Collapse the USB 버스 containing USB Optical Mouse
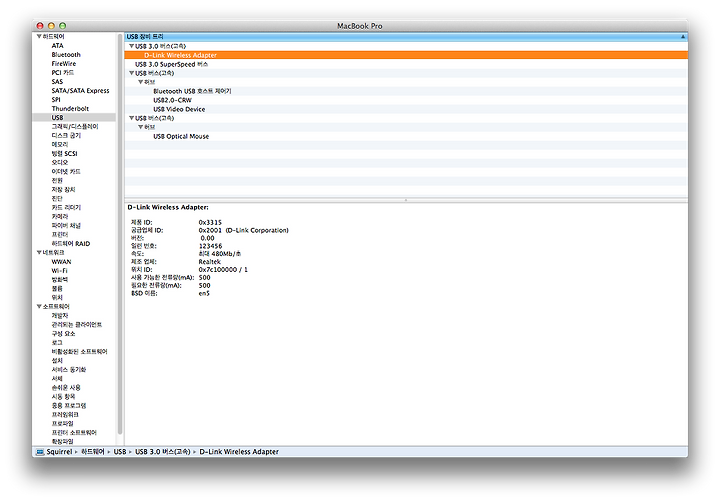The image size is (720, 502). coord(131,118)
